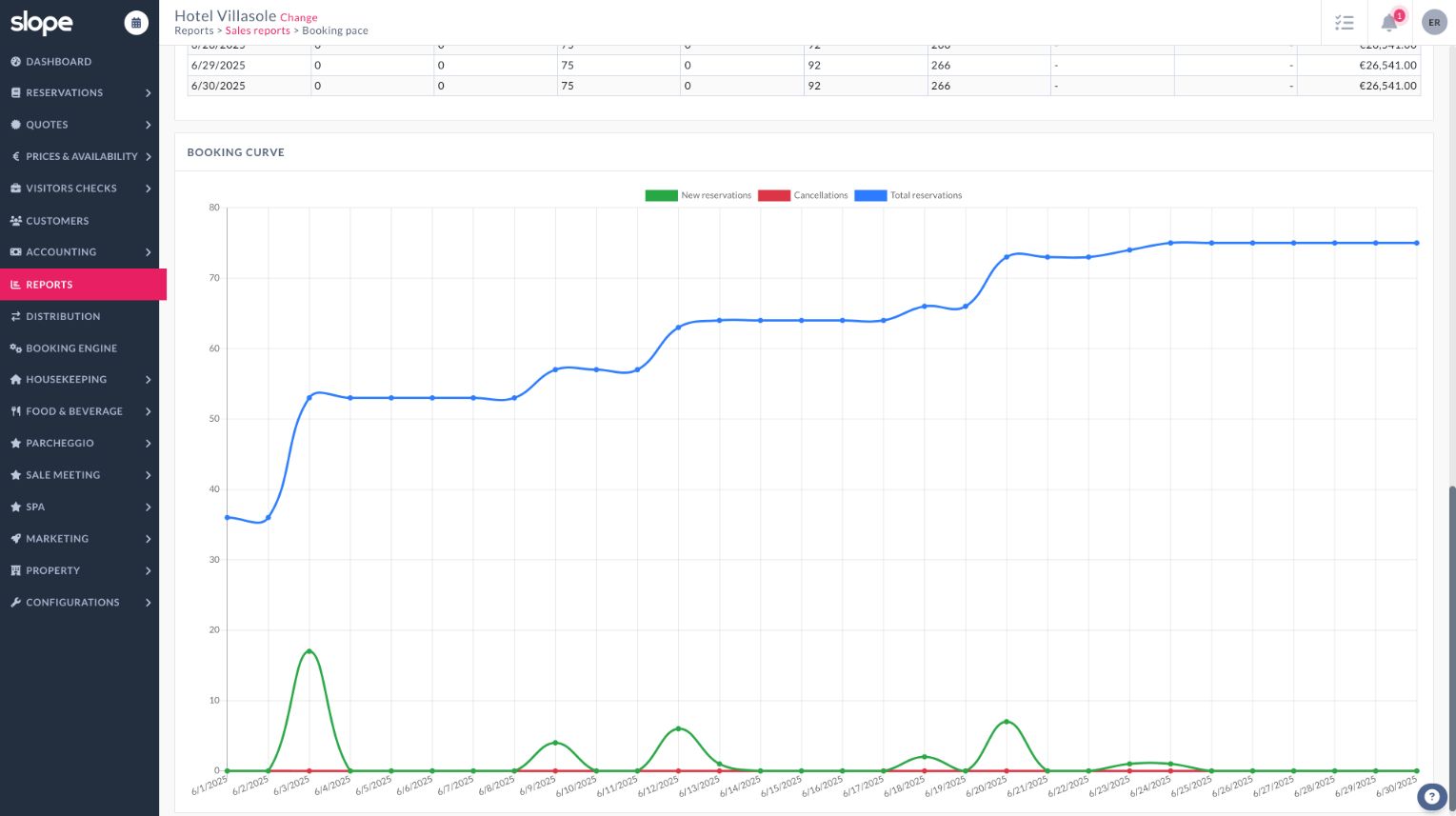Open the Sale Meeting sidebar label
Viewport: 1456px width, 816px height.
click(x=63, y=475)
